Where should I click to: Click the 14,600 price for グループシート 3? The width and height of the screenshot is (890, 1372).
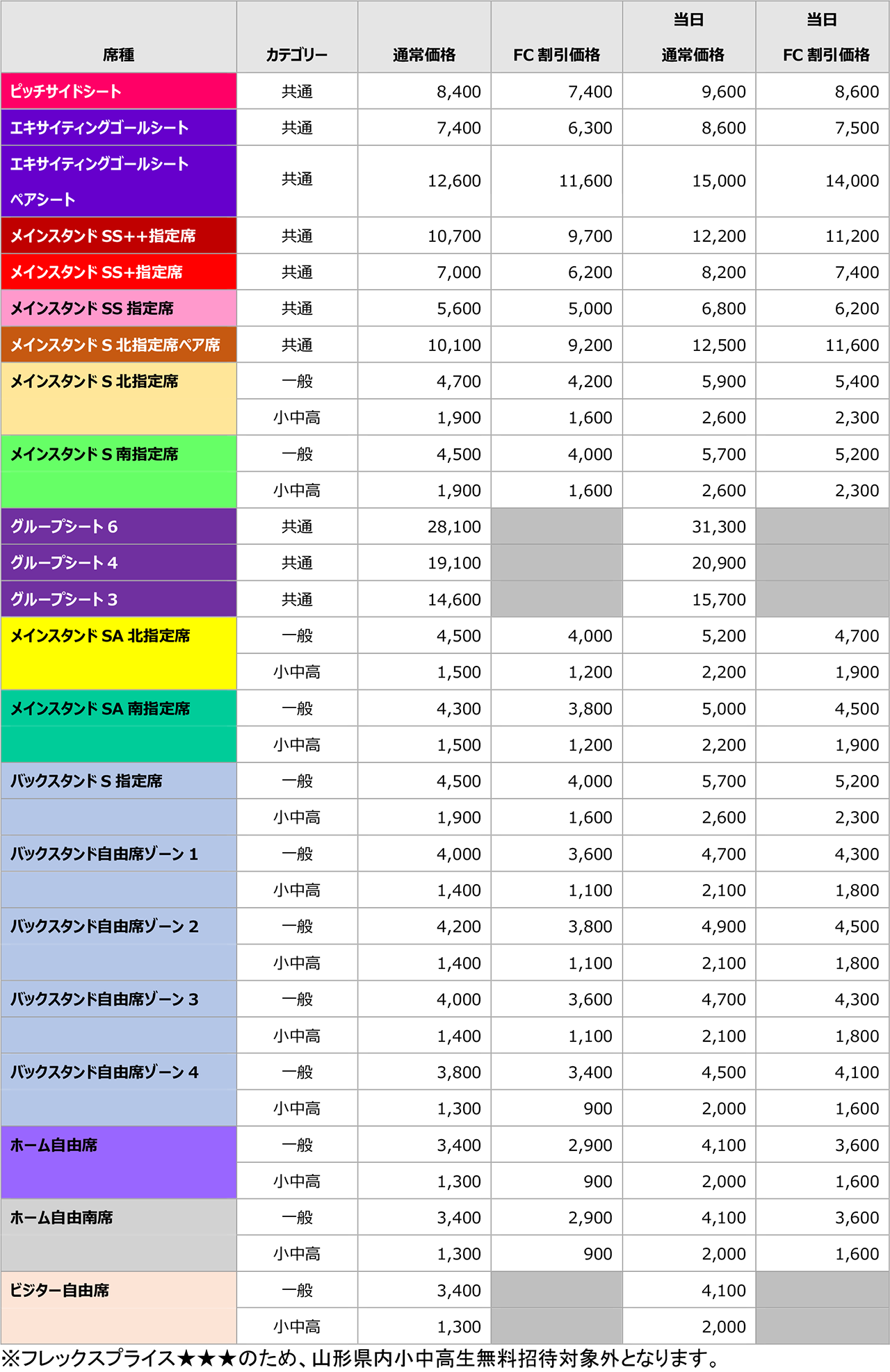tap(454, 599)
